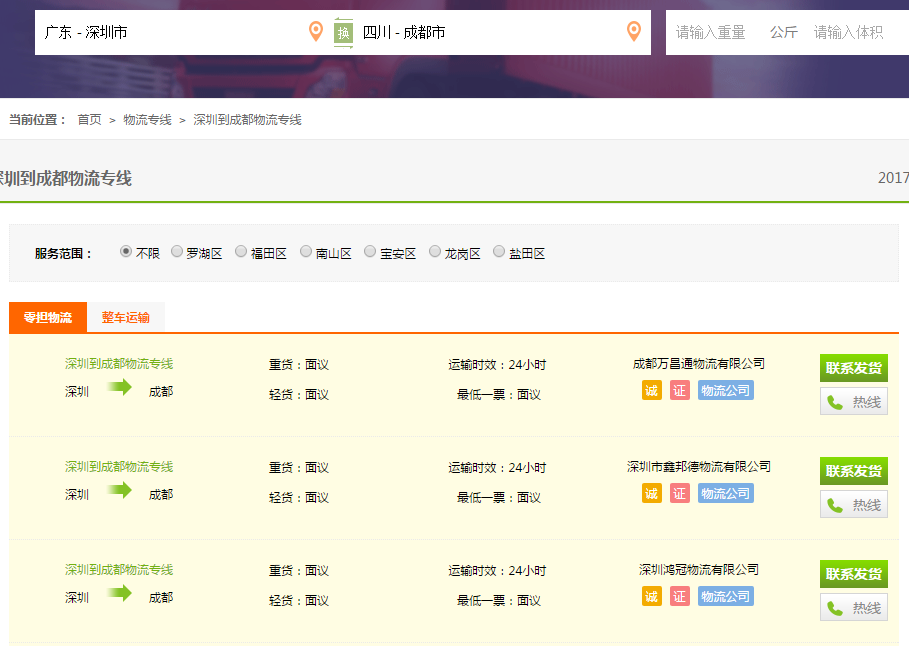Click green arrow in 鑫邦德 route row
The image size is (909, 646).
pos(119,490)
